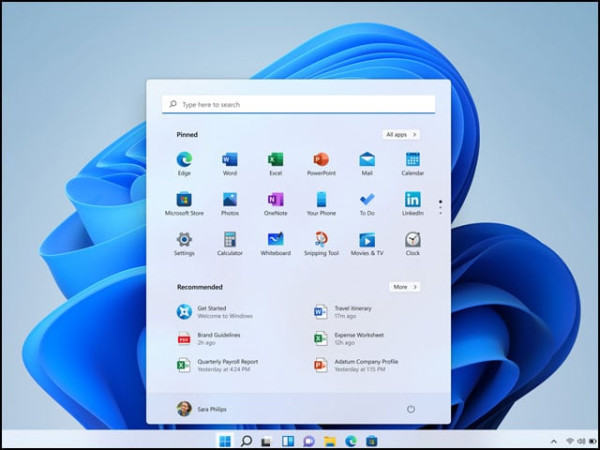Open LinkedIn from pinned apps
Image resolution: width=600 pixels, height=450 pixels.
point(413,200)
